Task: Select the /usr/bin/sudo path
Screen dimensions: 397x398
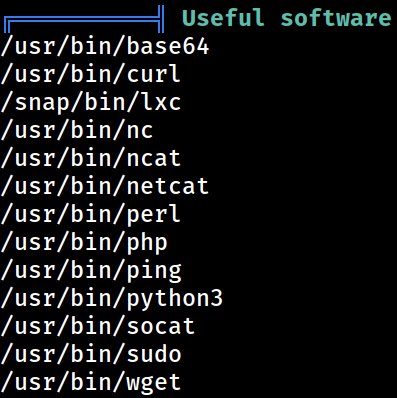Action: coord(91,354)
